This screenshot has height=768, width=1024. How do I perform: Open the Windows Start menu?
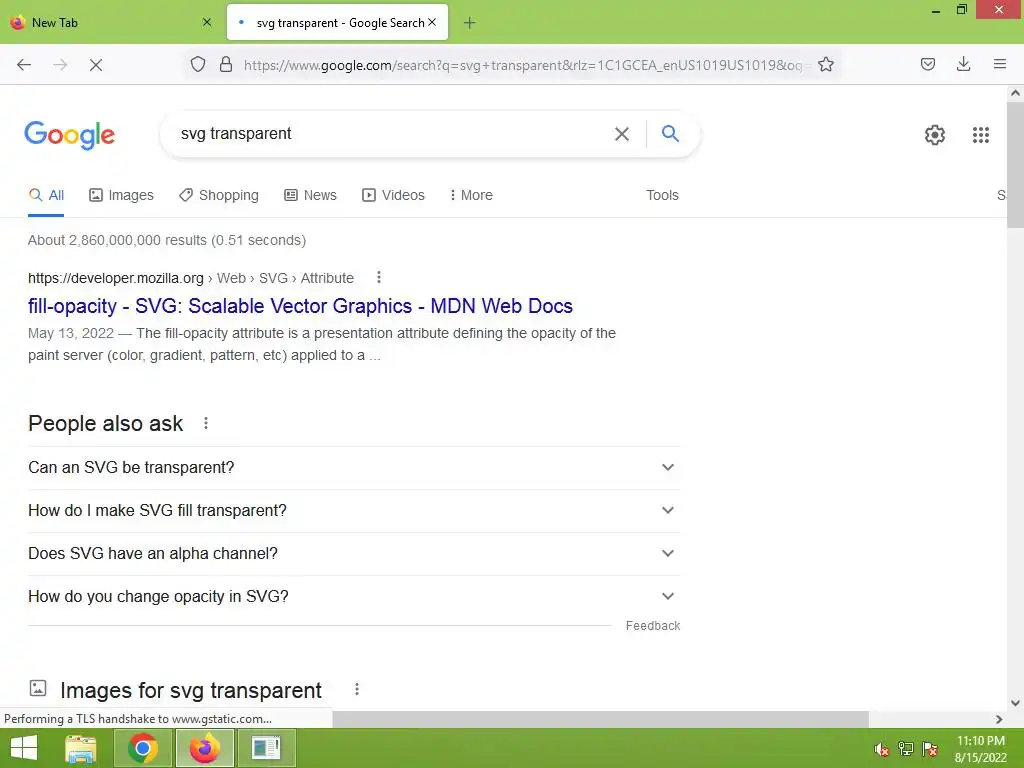tap(24, 748)
